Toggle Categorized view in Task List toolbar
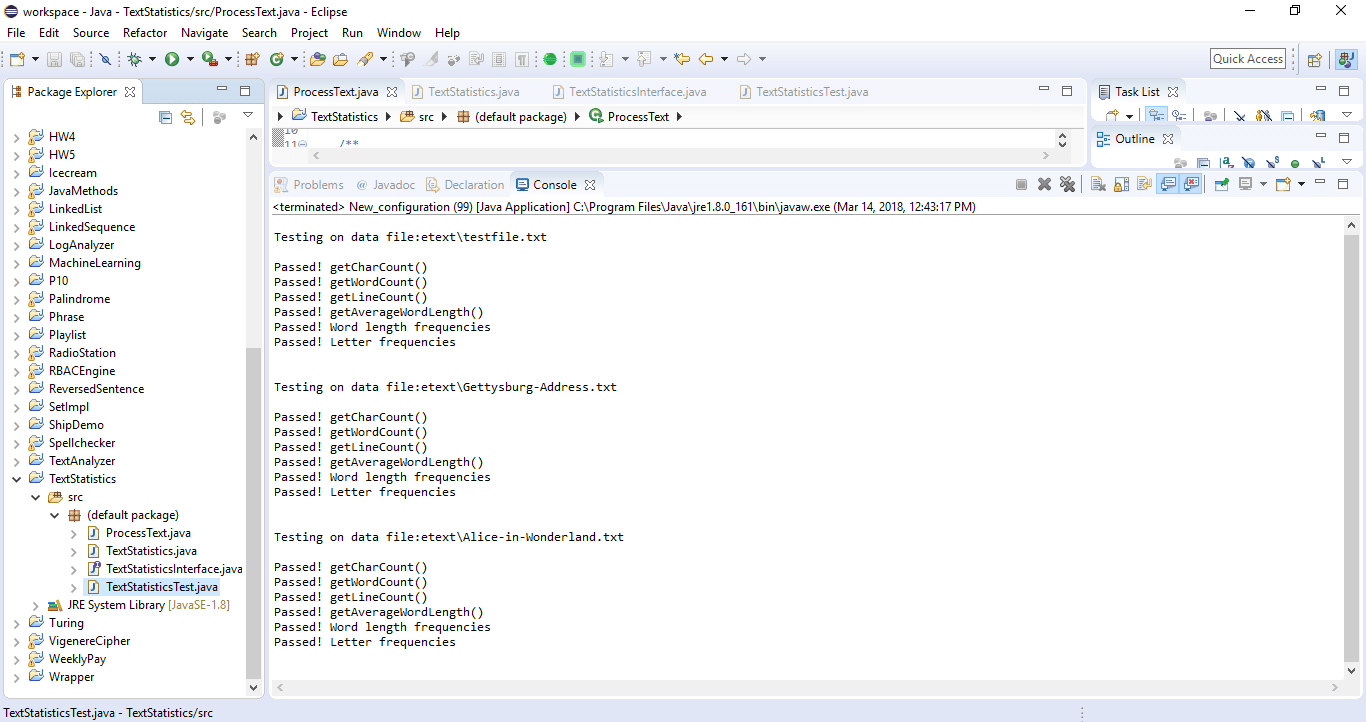 [x=1156, y=116]
